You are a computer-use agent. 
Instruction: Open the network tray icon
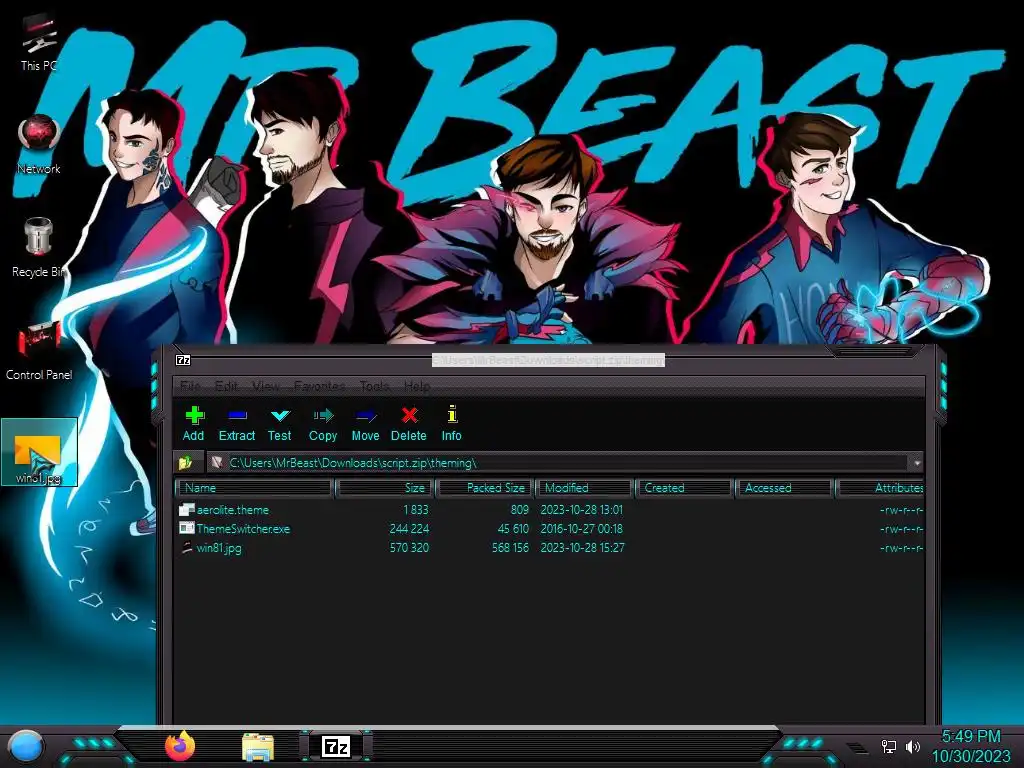coord(888,746)
